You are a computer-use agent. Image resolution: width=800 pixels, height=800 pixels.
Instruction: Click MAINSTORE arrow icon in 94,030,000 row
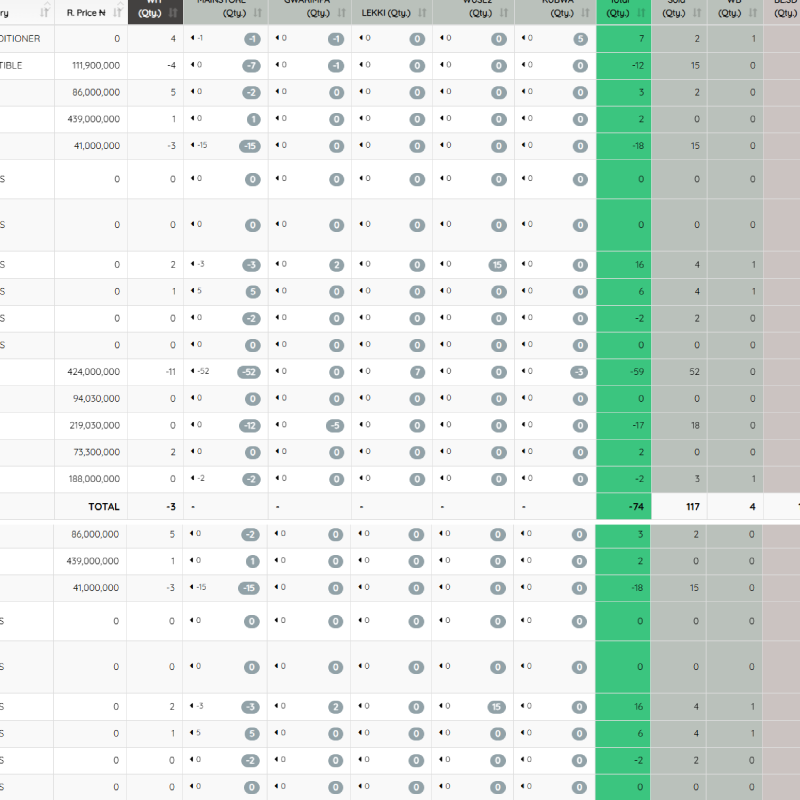[193, 398]
